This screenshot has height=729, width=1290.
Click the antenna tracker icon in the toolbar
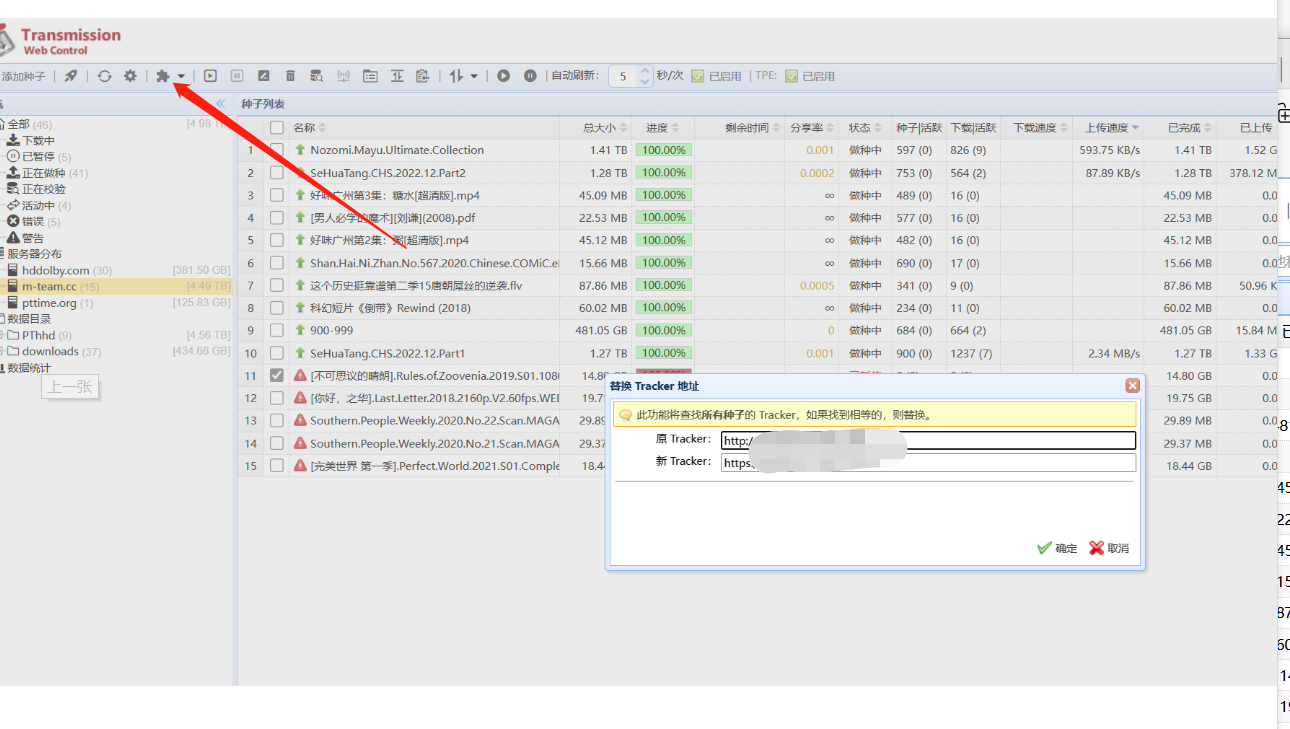click(x=343, y=76)
